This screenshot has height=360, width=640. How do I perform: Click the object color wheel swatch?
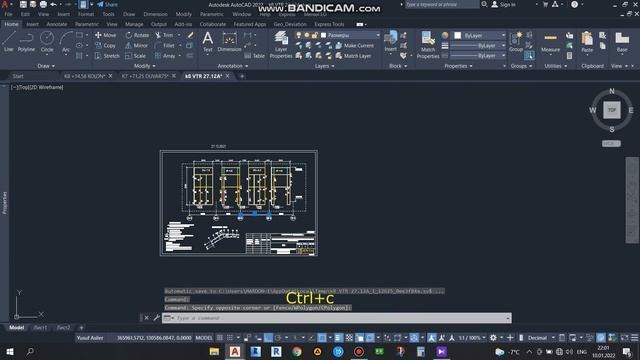tap(445, 36)
